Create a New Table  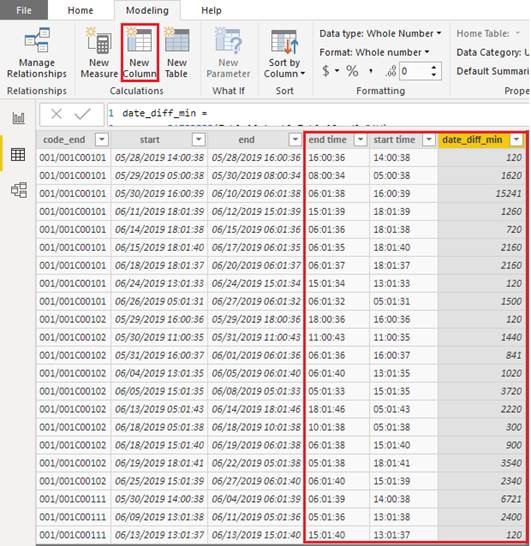pyautogui.click(x=177, y=53)
